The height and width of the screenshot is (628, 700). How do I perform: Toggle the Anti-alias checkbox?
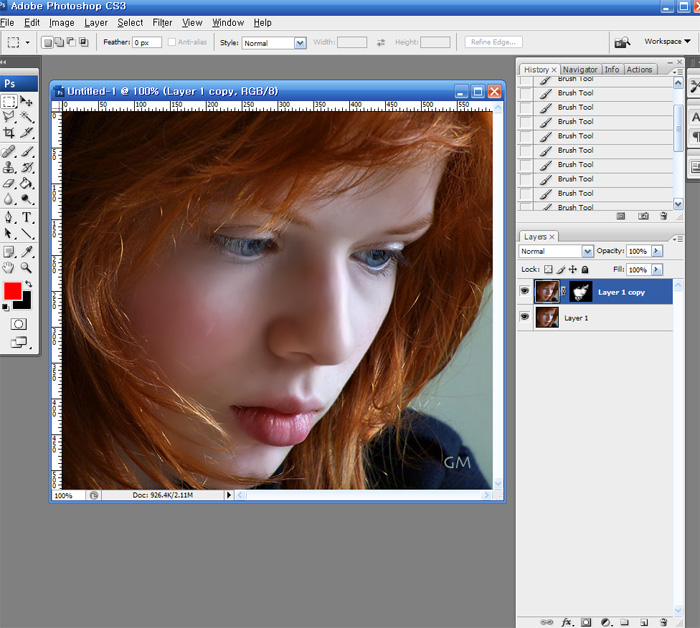click(x=171, y=42)
